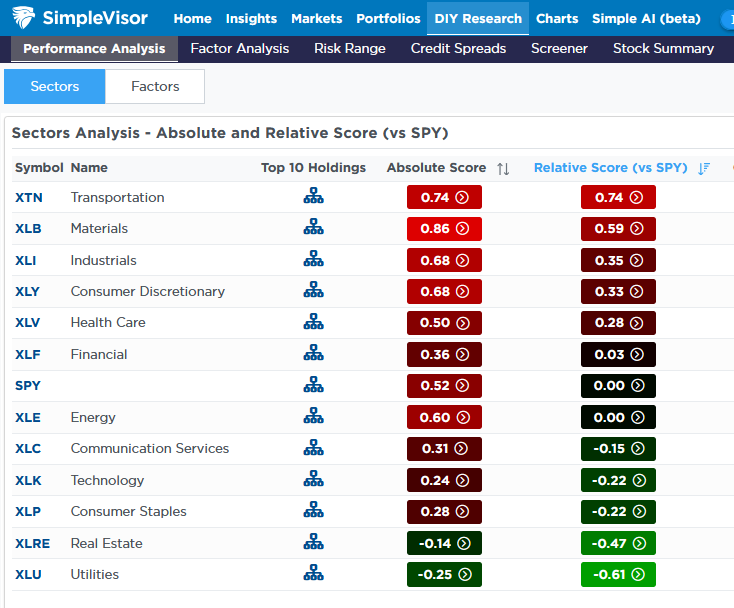734x608 pixels.
Task: Open the Factor Analysis tab
Action: point(239,48)
